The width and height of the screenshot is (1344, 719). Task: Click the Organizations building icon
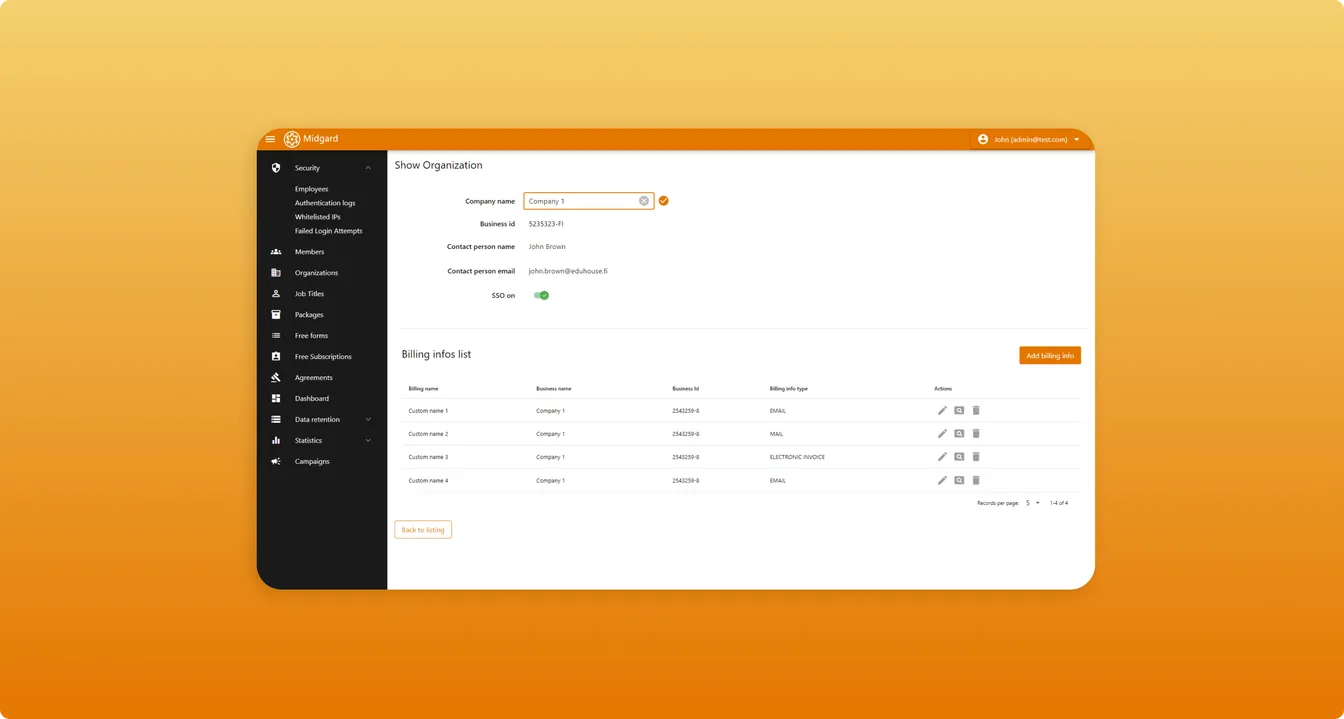point(276,273)
